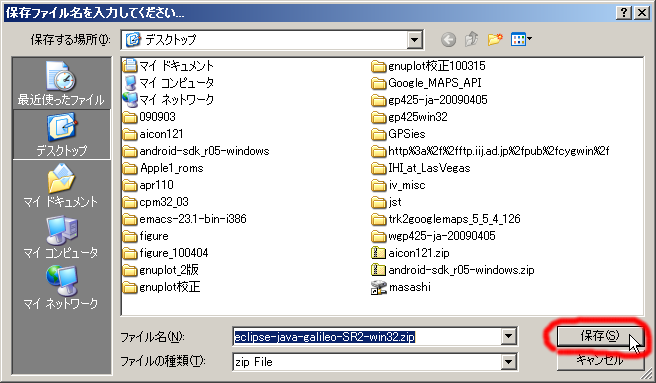This screenshot has height=383, width=656.
Task: Select マイ ドキュメント in file list
Action: [169, 66]
